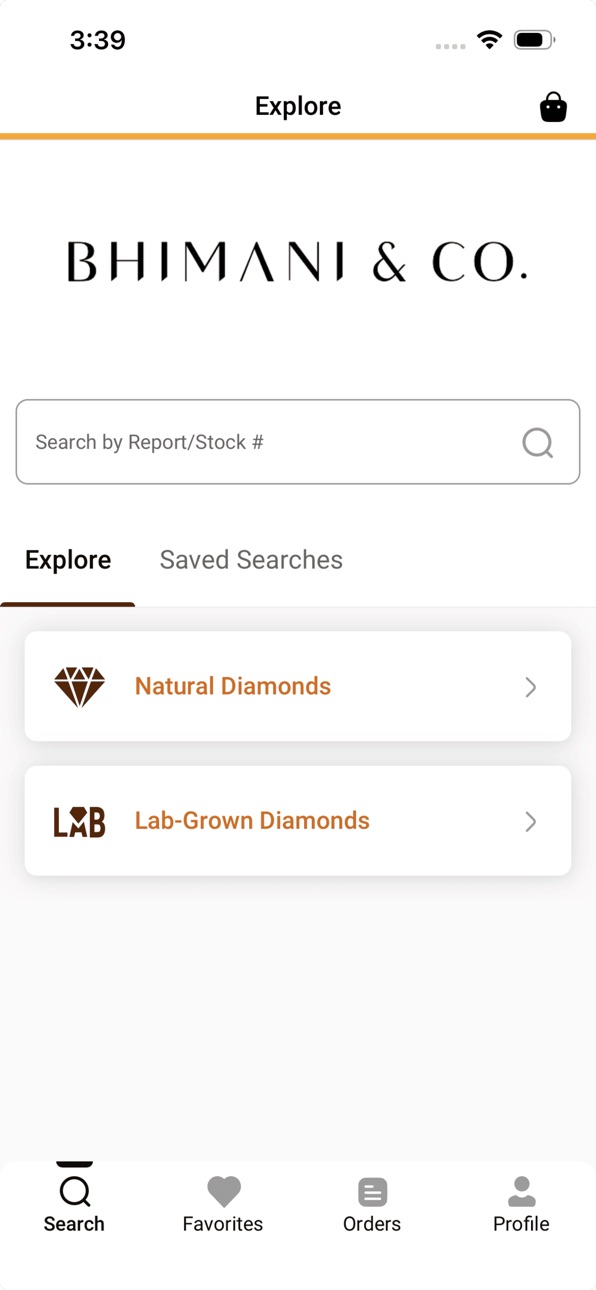Switch to the Saved Searches tab
The height and width of the screenshot is (1290, 596).
(x=251, y=560)
